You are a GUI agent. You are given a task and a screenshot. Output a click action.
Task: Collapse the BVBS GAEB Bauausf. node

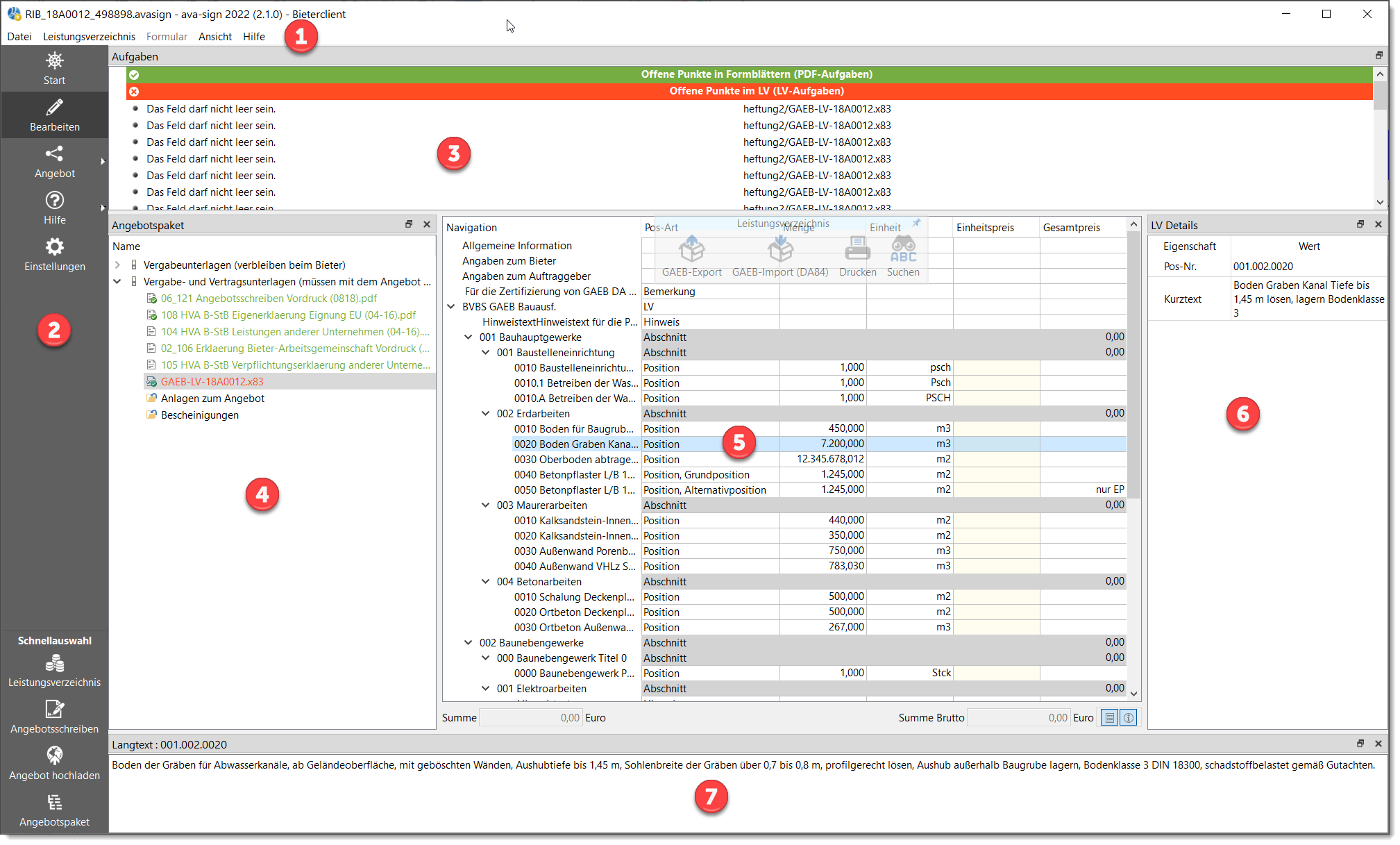[x=451, y=307]
